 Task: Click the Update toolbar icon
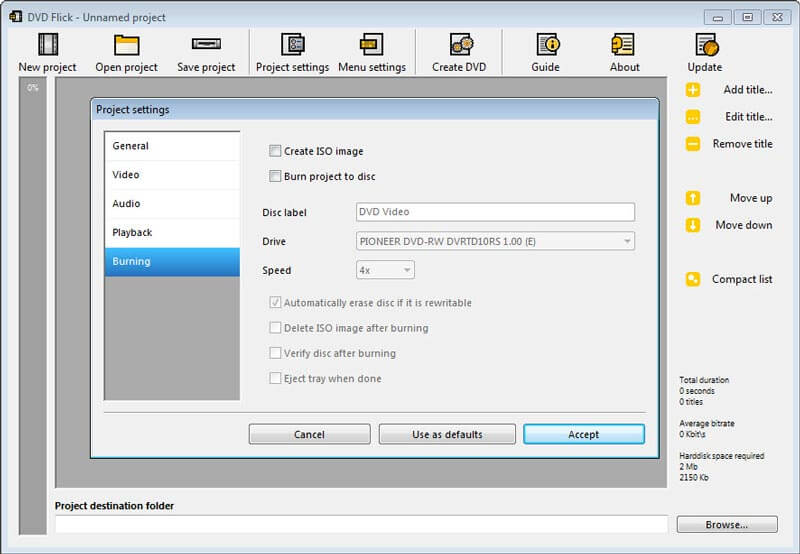pyautogui.click(x=705, y=45)
